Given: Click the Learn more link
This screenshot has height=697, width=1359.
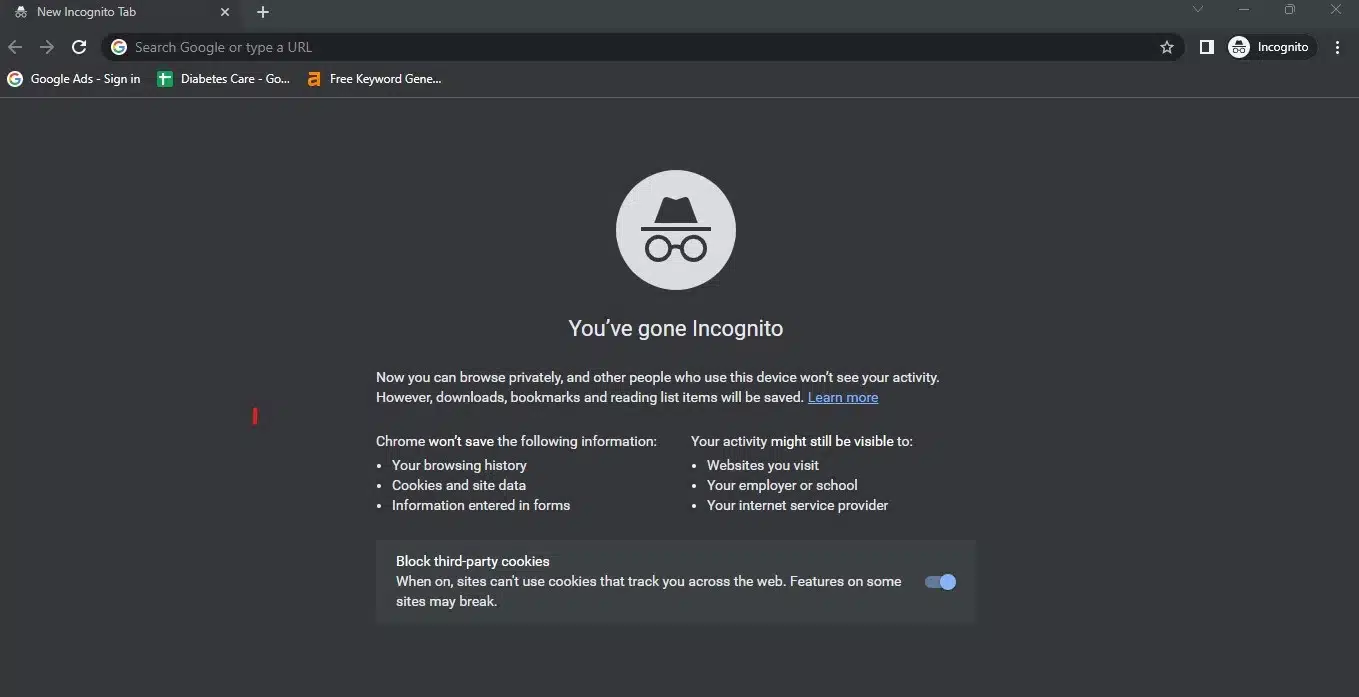Looking at the screenshot, I should coord(842,397).
